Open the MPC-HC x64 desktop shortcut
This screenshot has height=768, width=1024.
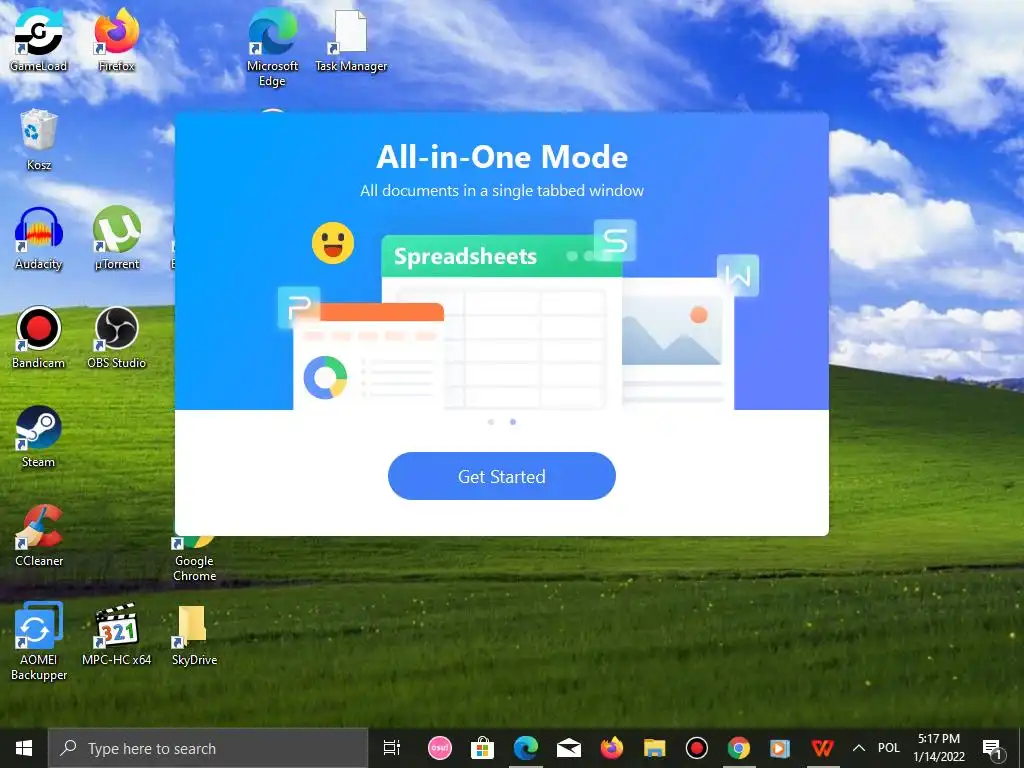(117, 634)
